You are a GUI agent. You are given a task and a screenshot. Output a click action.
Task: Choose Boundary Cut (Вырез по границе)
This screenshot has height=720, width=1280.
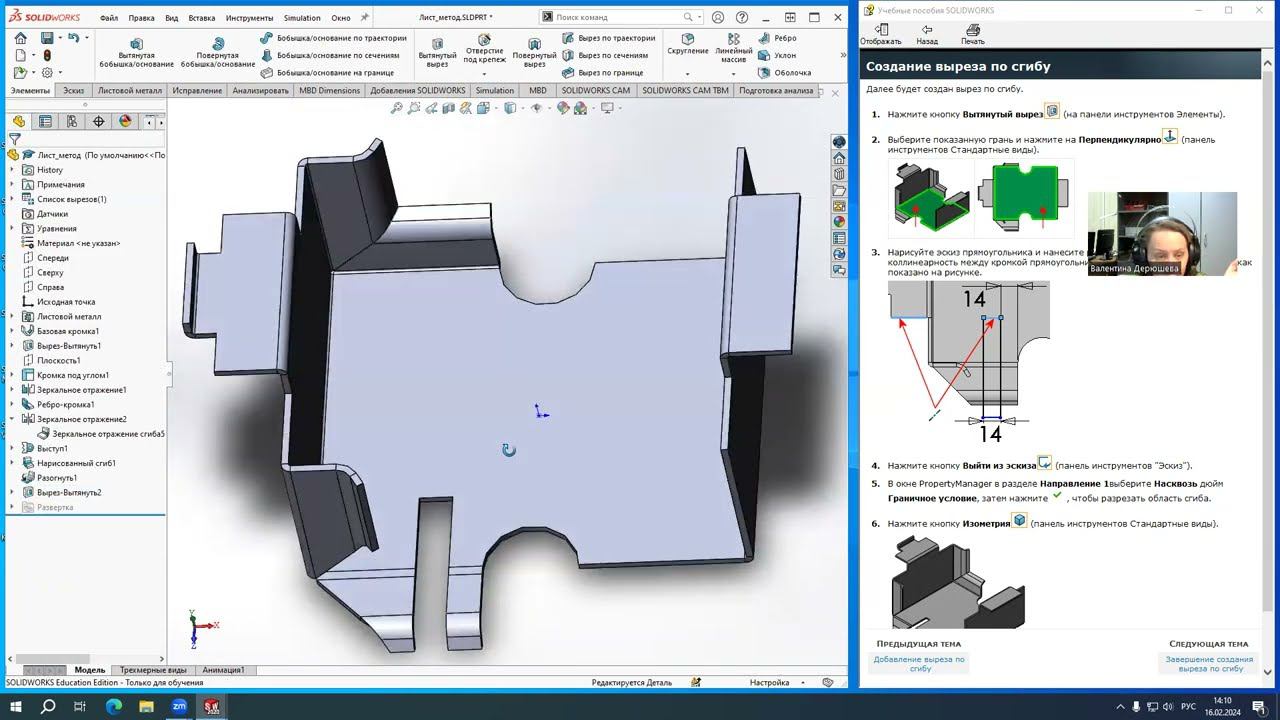click(x=602, y=72)
